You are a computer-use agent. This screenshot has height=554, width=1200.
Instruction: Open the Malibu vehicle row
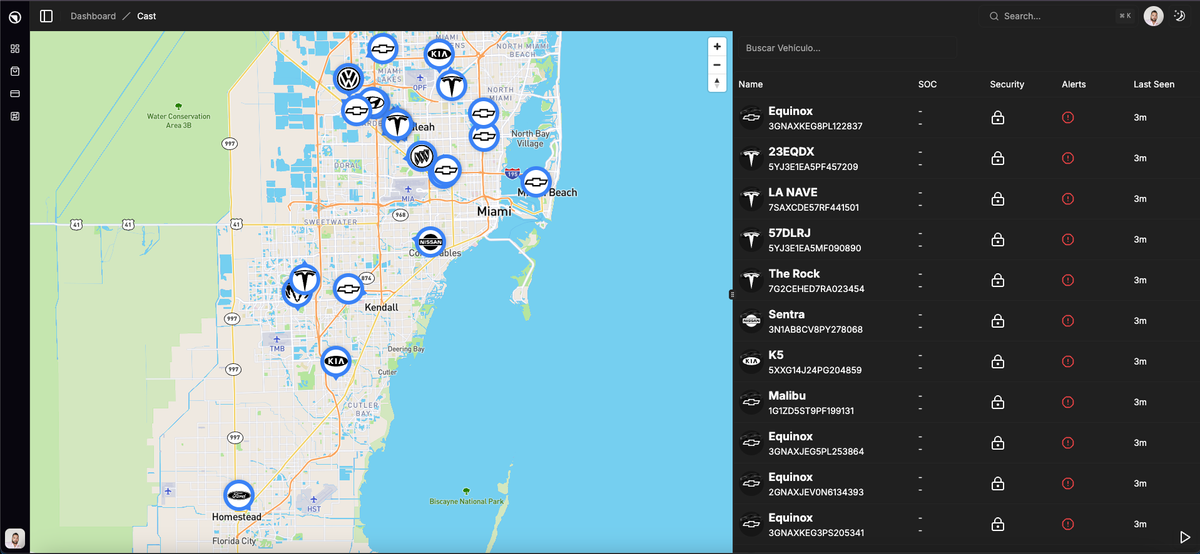(966, 403)
